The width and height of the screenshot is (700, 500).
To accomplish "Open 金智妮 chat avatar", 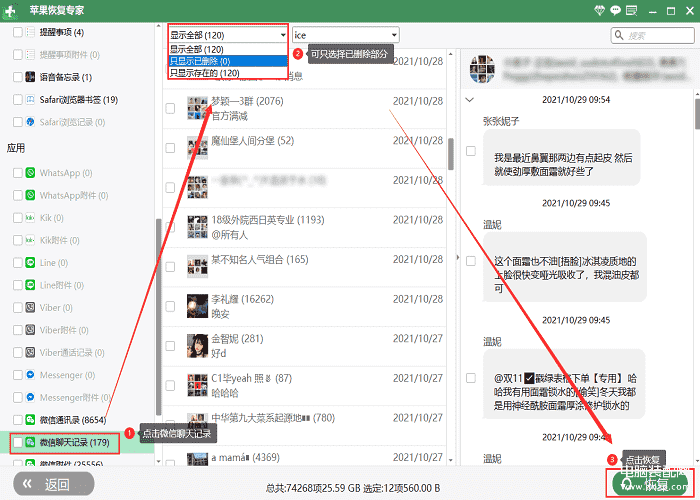I will click(197, 346).
